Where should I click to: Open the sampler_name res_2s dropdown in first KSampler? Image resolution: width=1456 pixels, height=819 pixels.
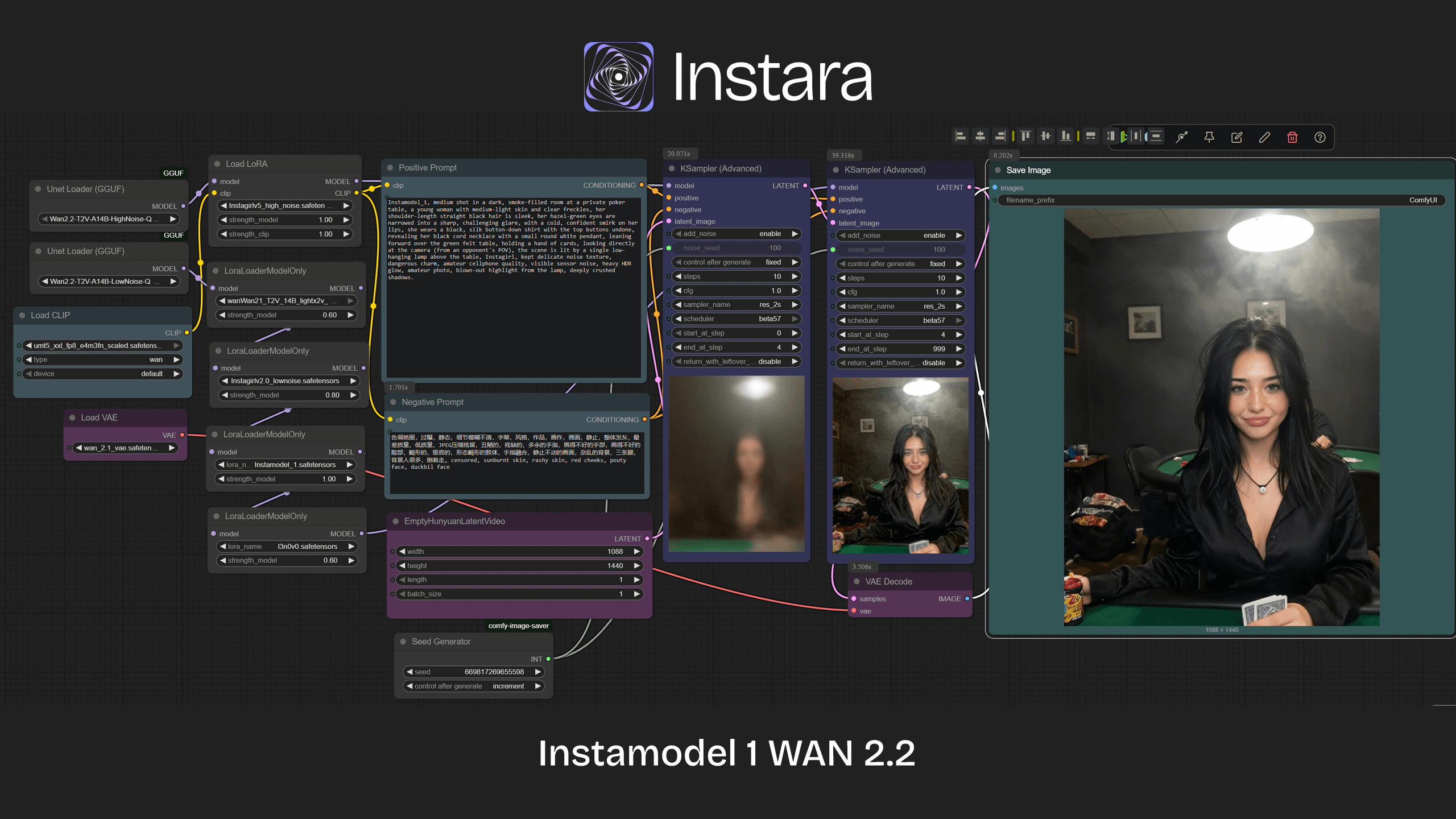737,305
